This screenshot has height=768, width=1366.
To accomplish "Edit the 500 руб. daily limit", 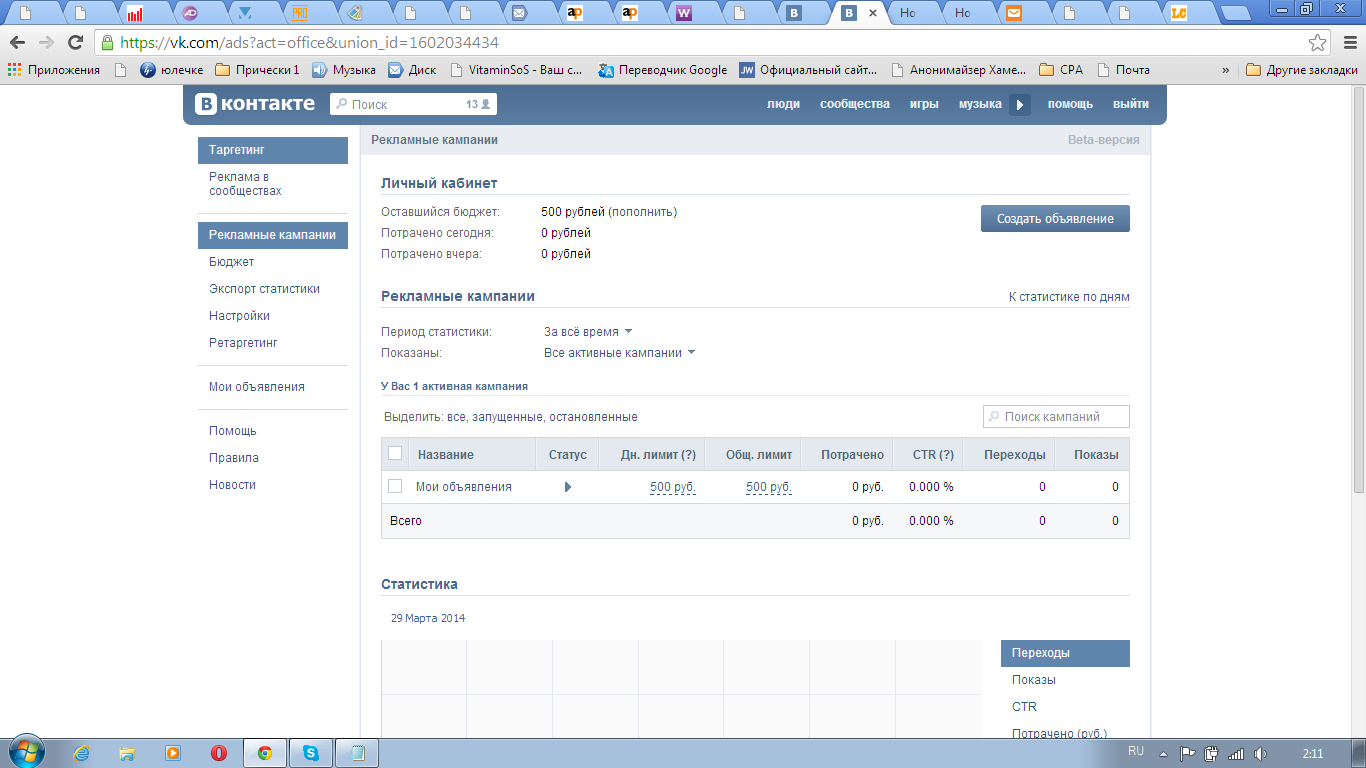I will coord(673,487).
